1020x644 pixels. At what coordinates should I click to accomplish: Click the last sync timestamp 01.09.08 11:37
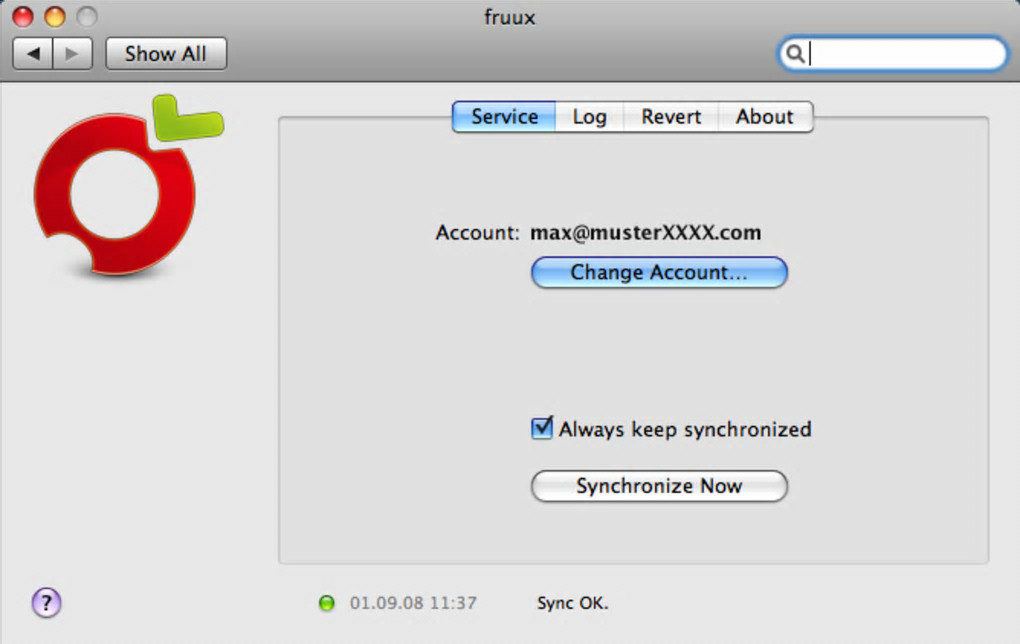413,603
